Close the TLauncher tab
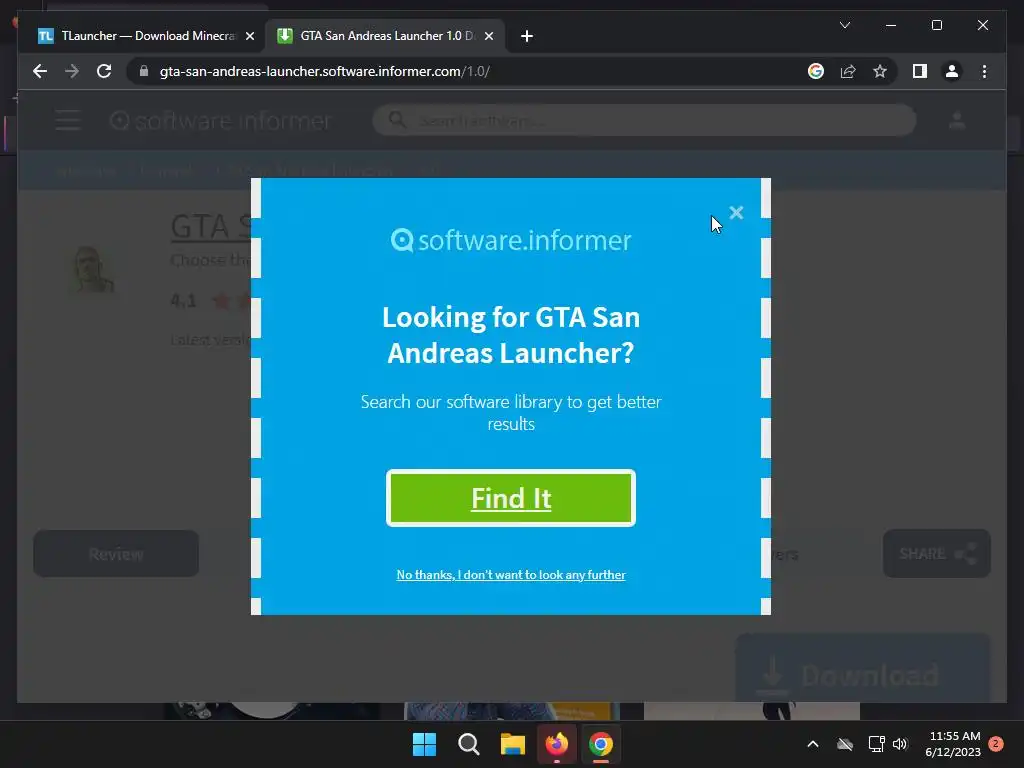 pyautogui.click(x=249, y=36)
